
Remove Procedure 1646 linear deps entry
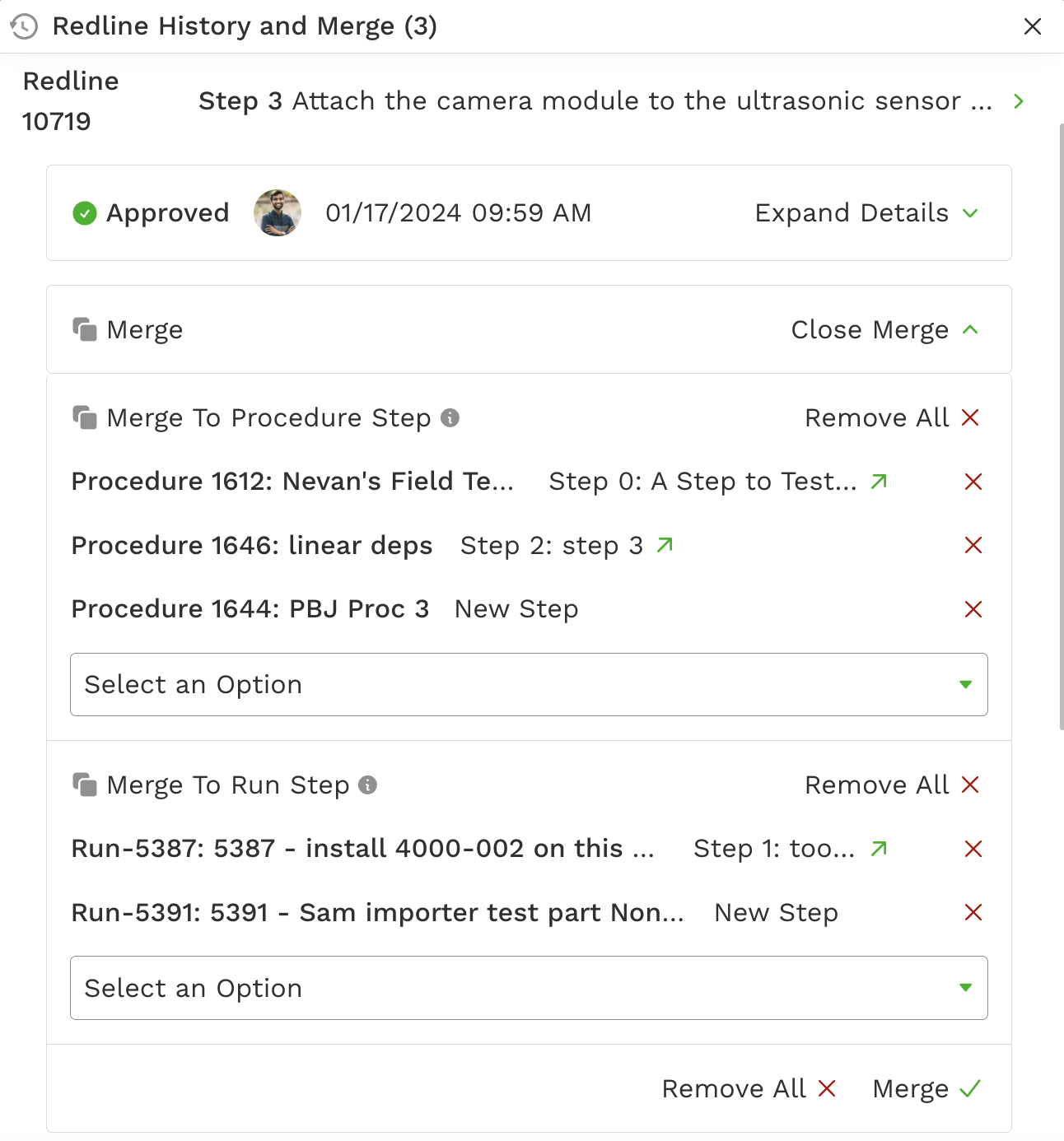[x=973, y=545]
